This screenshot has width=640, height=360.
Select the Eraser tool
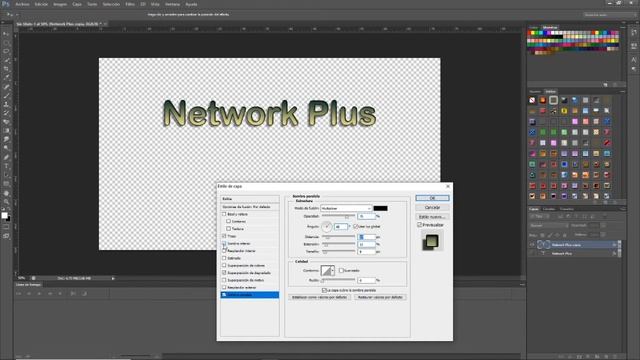click(6, 122)
